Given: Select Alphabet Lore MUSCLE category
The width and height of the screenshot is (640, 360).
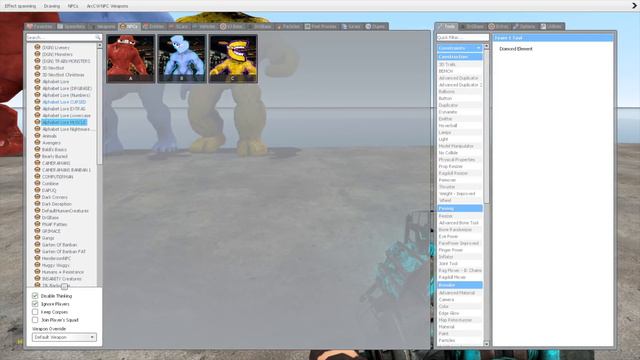Looking at the screenshot, I should pyautogui.click(x=64, y=122).
